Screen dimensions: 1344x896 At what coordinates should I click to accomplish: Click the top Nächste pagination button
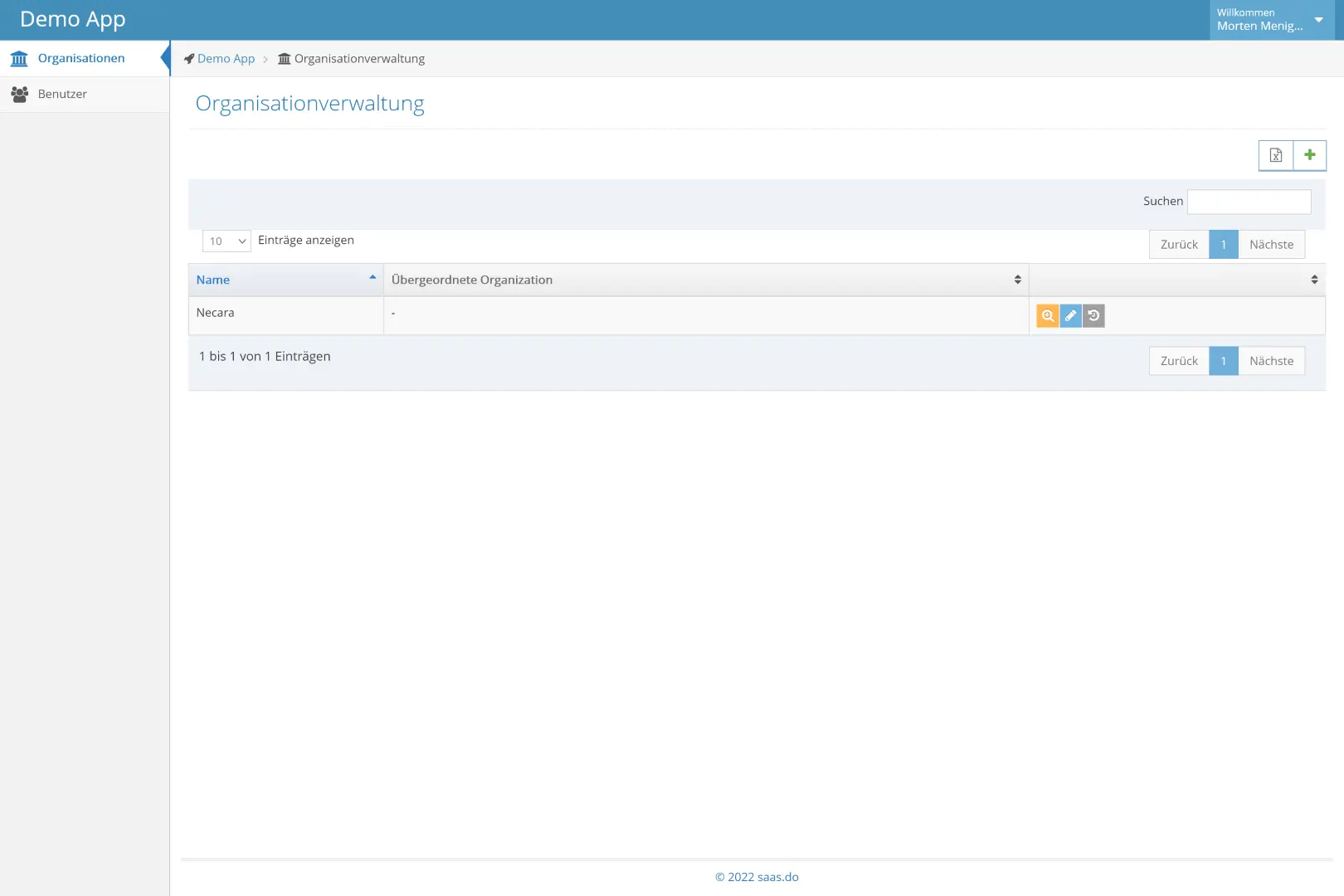click(1271, 245)
